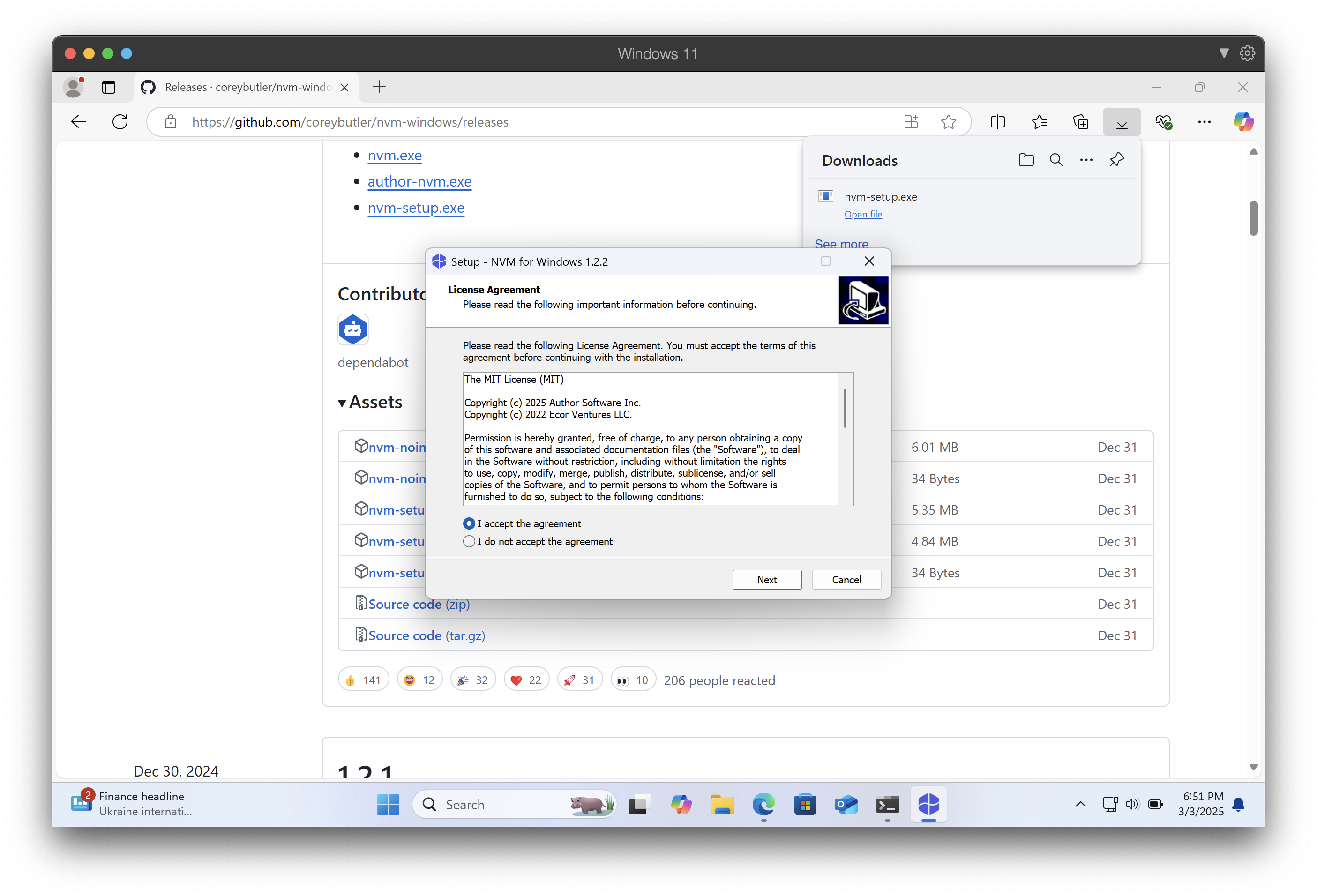Open split screen icon
Screen dimensions: 1317x896
997,122
